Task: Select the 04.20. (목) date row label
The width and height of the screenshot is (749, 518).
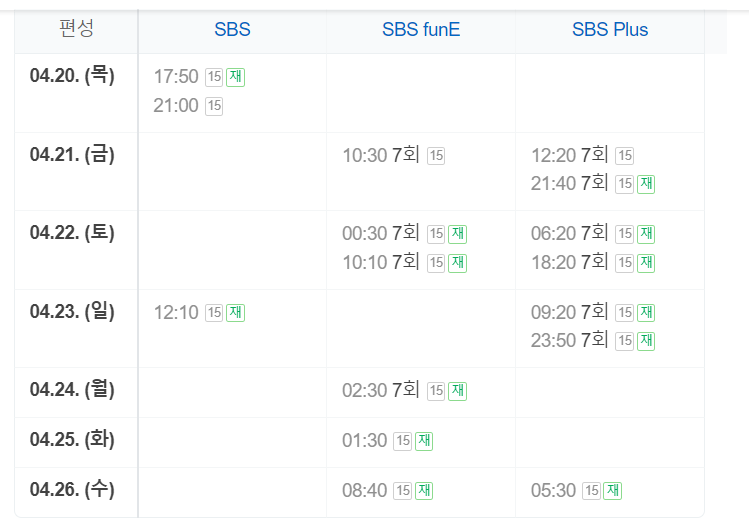Action: [x=72, y=76]
